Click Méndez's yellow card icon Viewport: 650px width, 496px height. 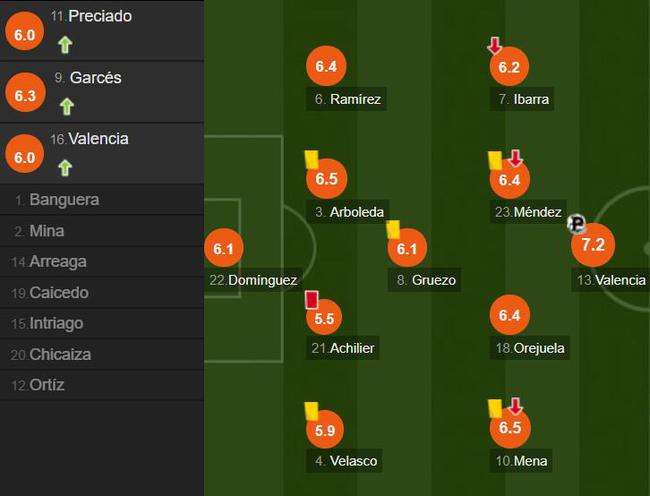(x=495, y=160)
